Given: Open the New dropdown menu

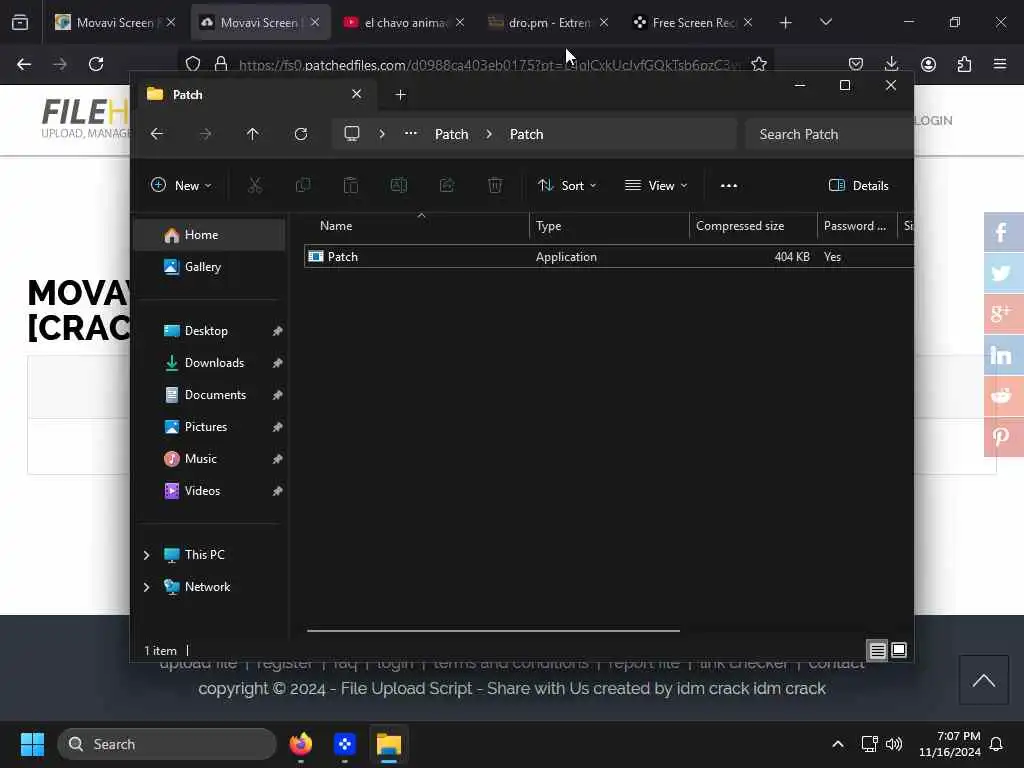Looking at the screenshot, I should pyautogui.click(x=181, y=185).
